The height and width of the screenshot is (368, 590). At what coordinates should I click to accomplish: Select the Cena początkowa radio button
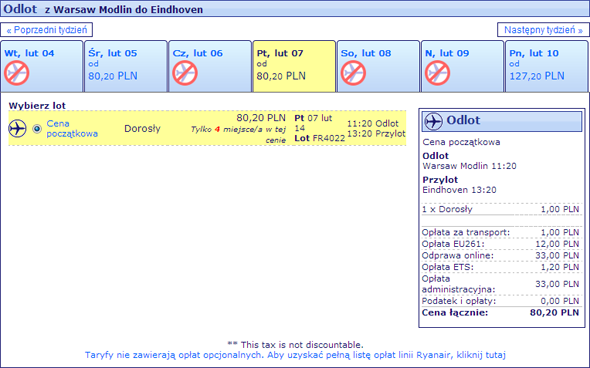pyautogui.click(x=37, y=129)
